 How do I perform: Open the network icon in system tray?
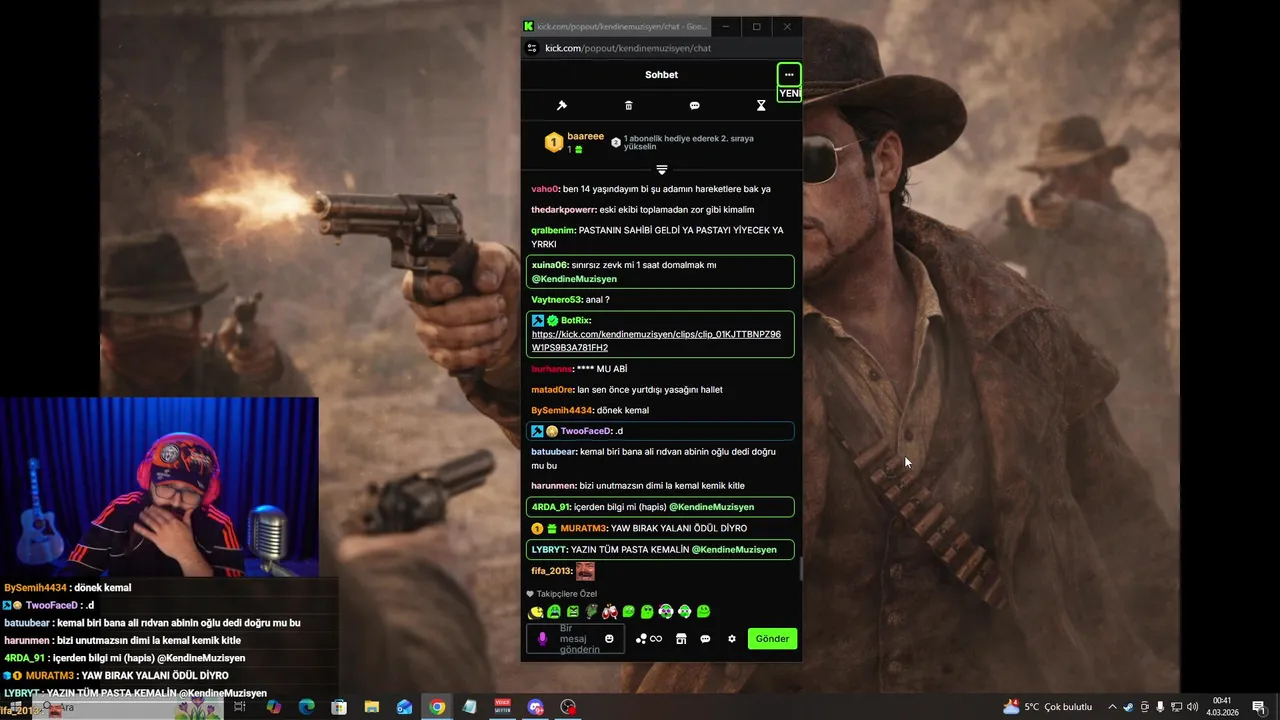pos(1176,707)
